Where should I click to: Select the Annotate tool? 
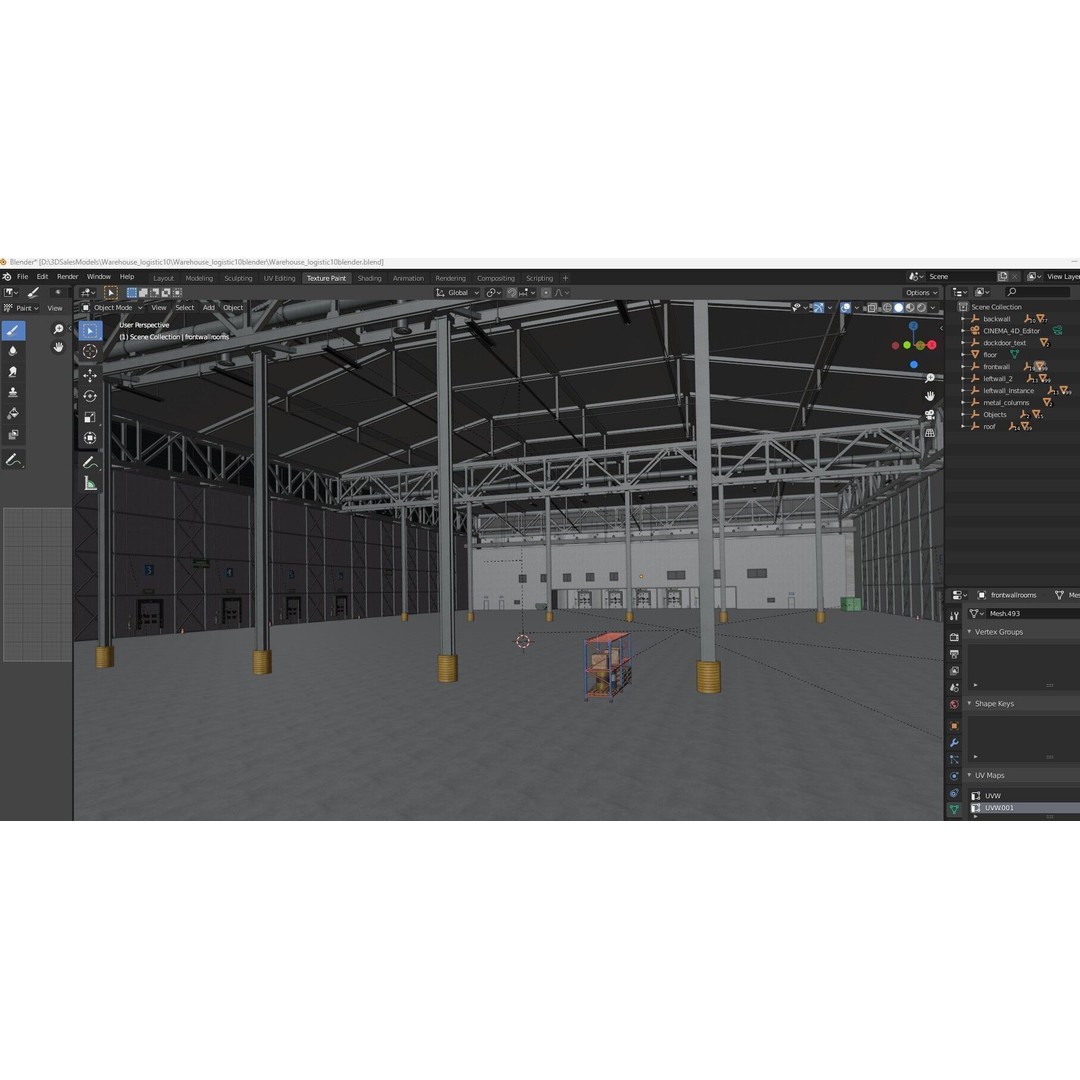coord(90,461)
